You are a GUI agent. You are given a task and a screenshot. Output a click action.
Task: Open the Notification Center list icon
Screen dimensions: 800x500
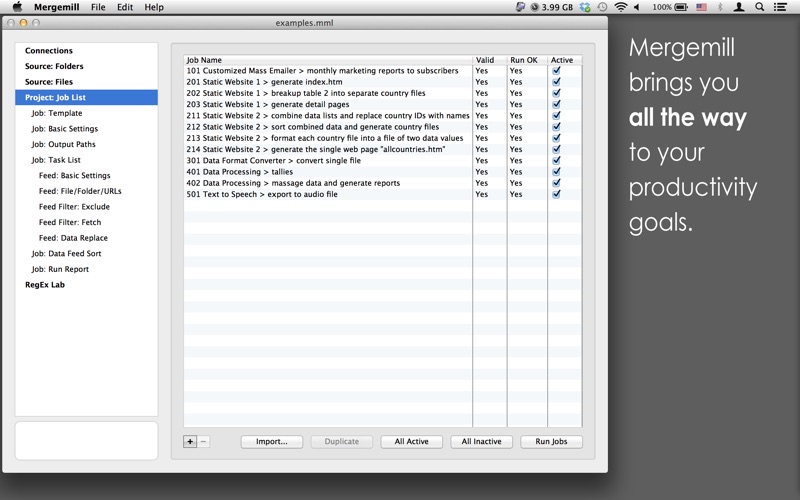click(x=780, y=7)
